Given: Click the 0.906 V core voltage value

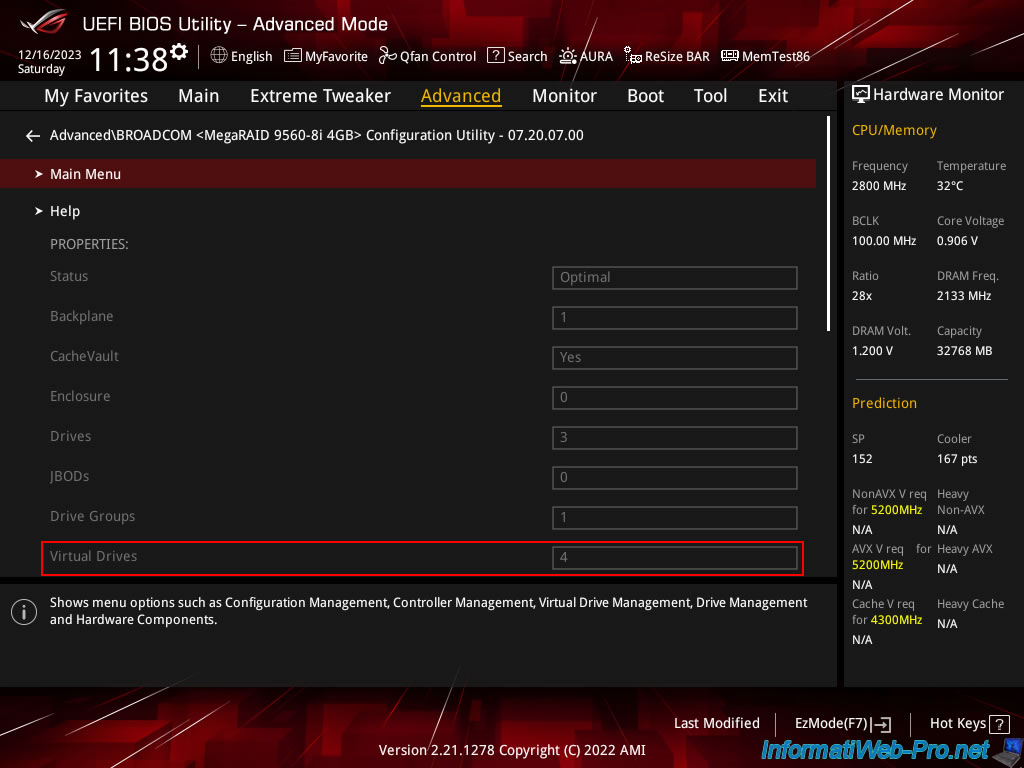Looking at the screenshot, I should (957, 241).
